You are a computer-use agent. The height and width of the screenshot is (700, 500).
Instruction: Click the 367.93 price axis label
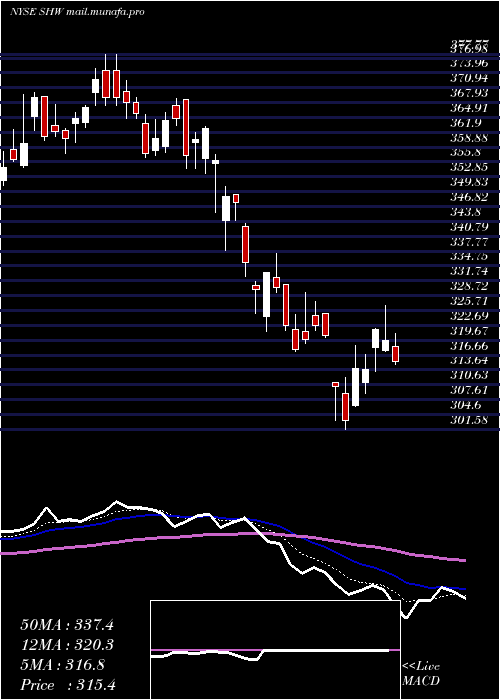469,93
